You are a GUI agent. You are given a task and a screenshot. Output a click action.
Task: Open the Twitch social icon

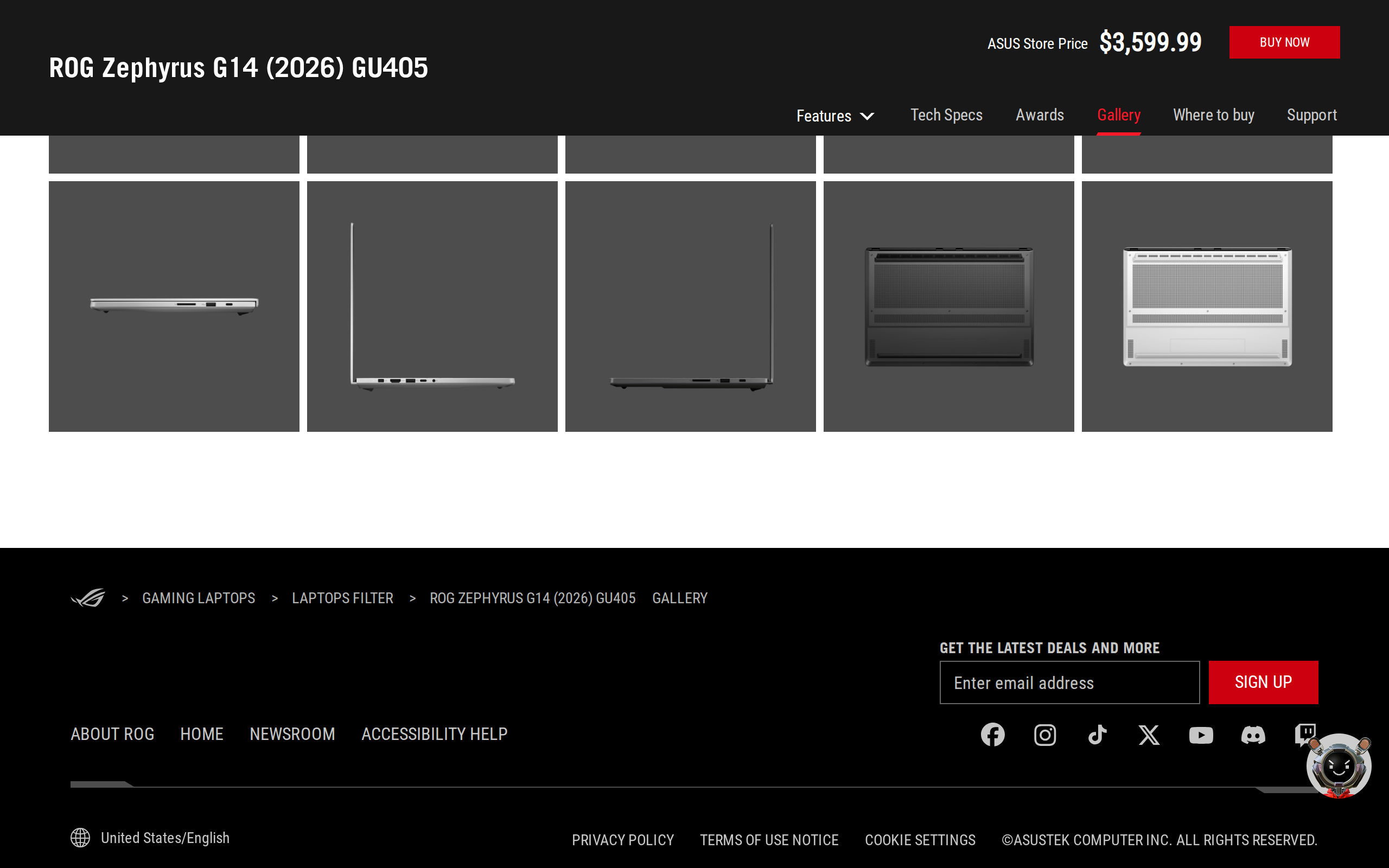click(x=1303, y=733)
